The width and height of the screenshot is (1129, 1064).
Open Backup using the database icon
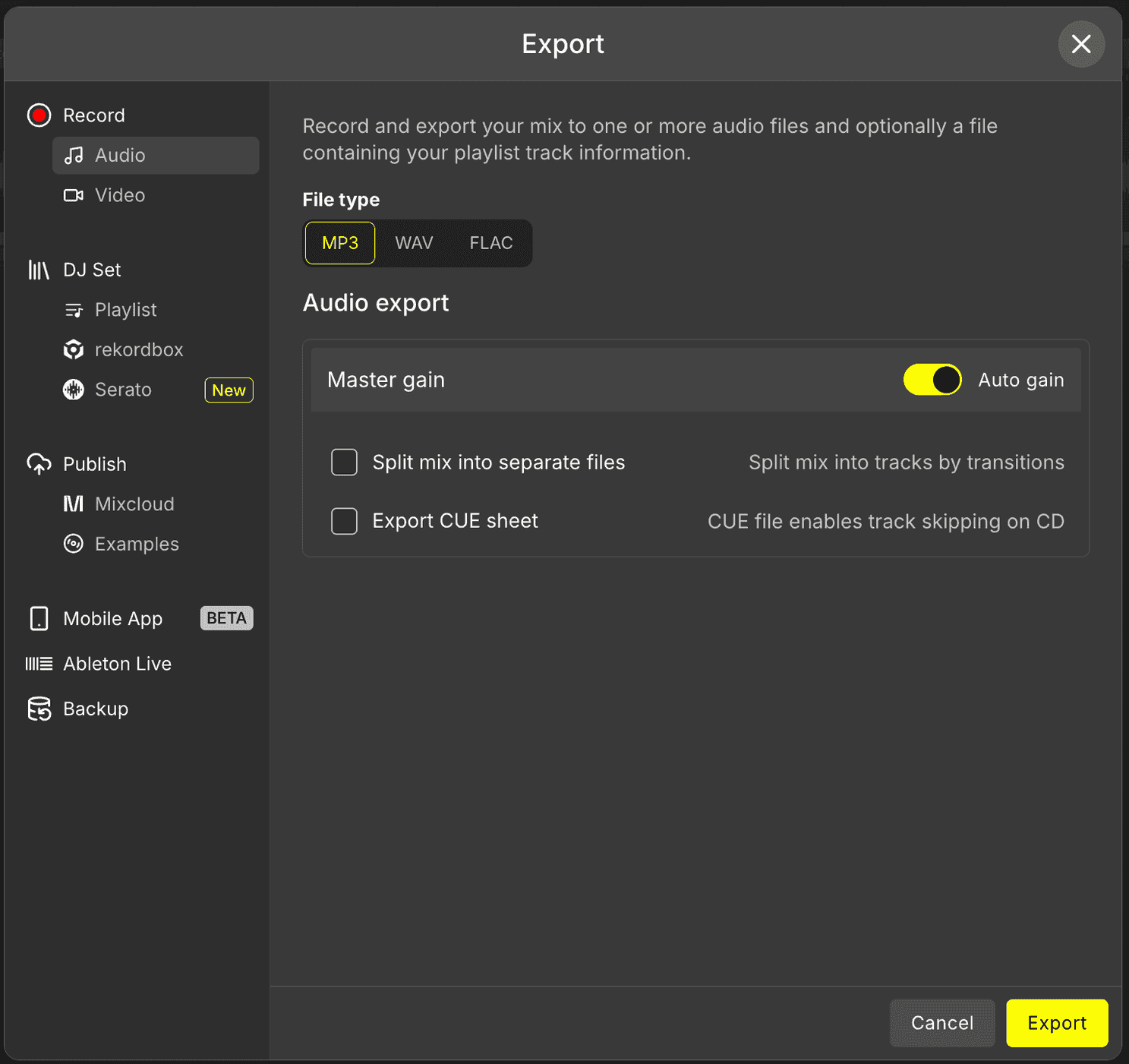[x=39, y=709]
